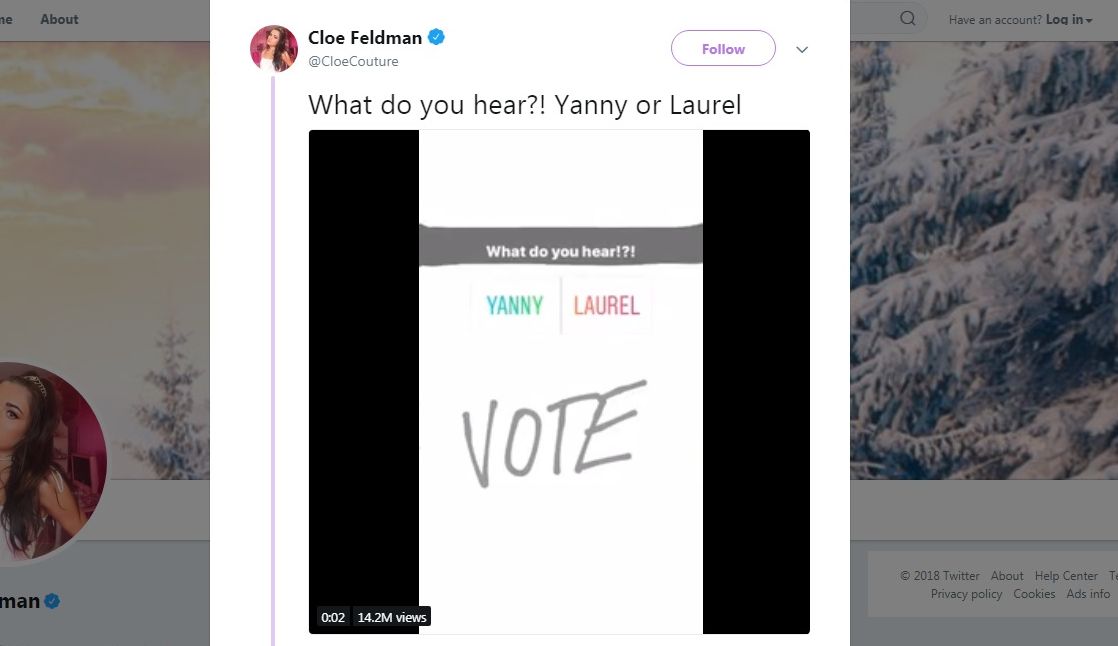Viewport: 1118px width, 646px height.
Task: Click the Cloe Feldman name in the tweet
Action: tap(365, 38)
